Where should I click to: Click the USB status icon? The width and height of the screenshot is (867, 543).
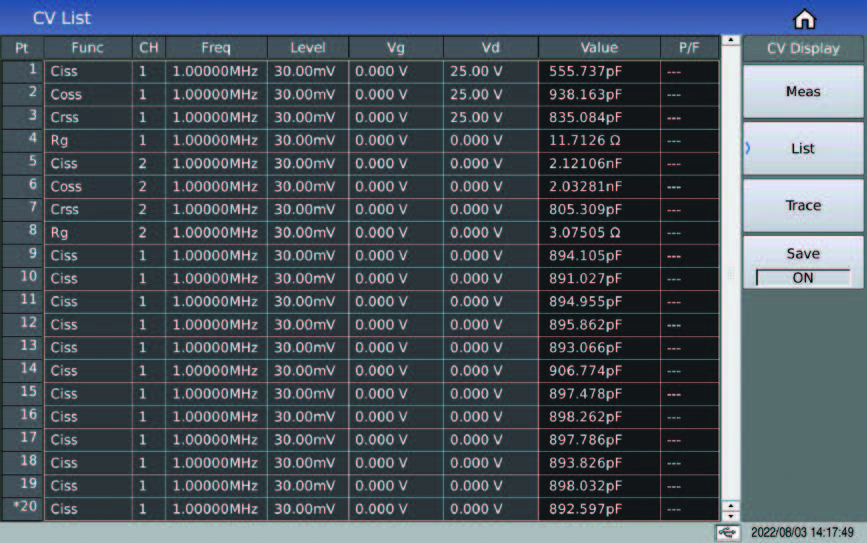728,533
